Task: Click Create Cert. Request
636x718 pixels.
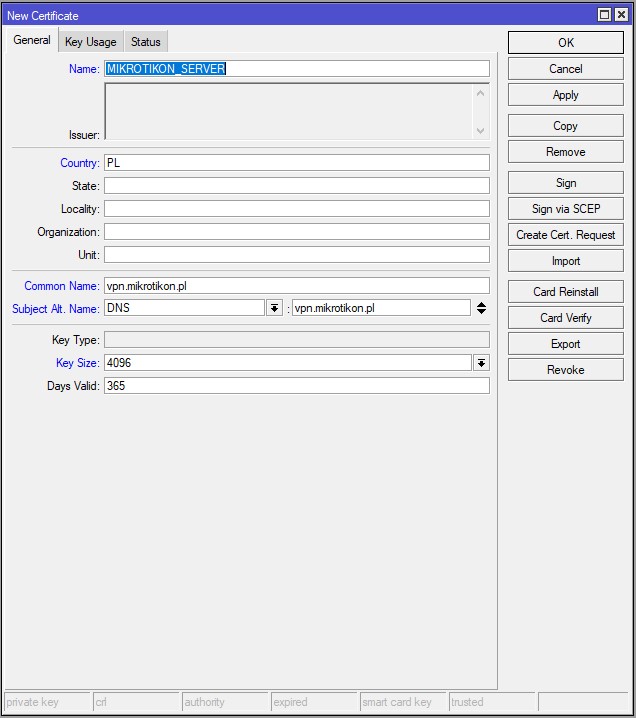Action: point(565,235)
